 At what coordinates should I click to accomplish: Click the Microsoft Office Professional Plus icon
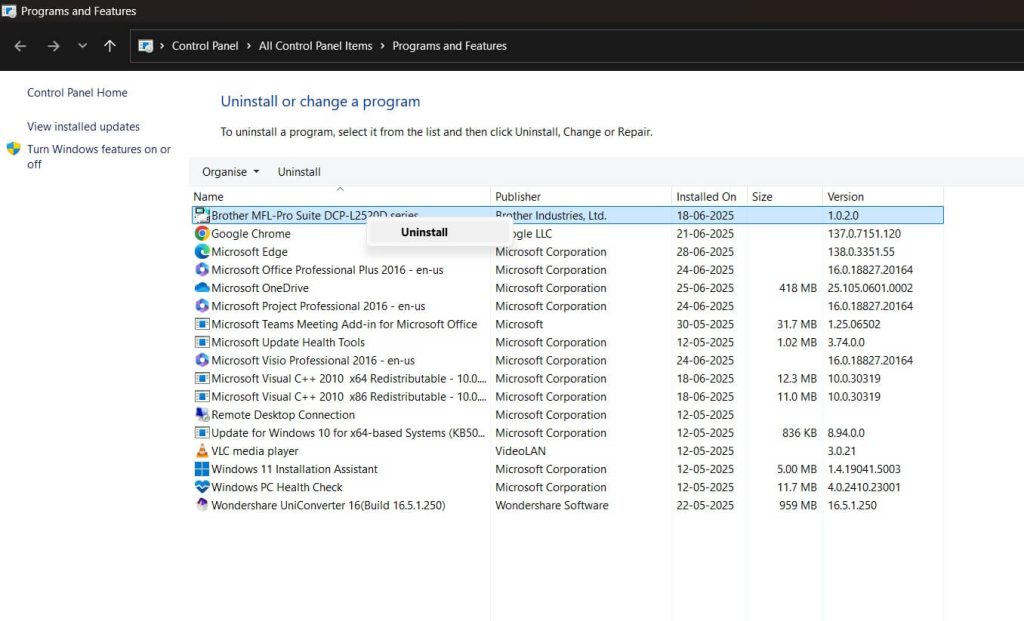click(202, 269)
